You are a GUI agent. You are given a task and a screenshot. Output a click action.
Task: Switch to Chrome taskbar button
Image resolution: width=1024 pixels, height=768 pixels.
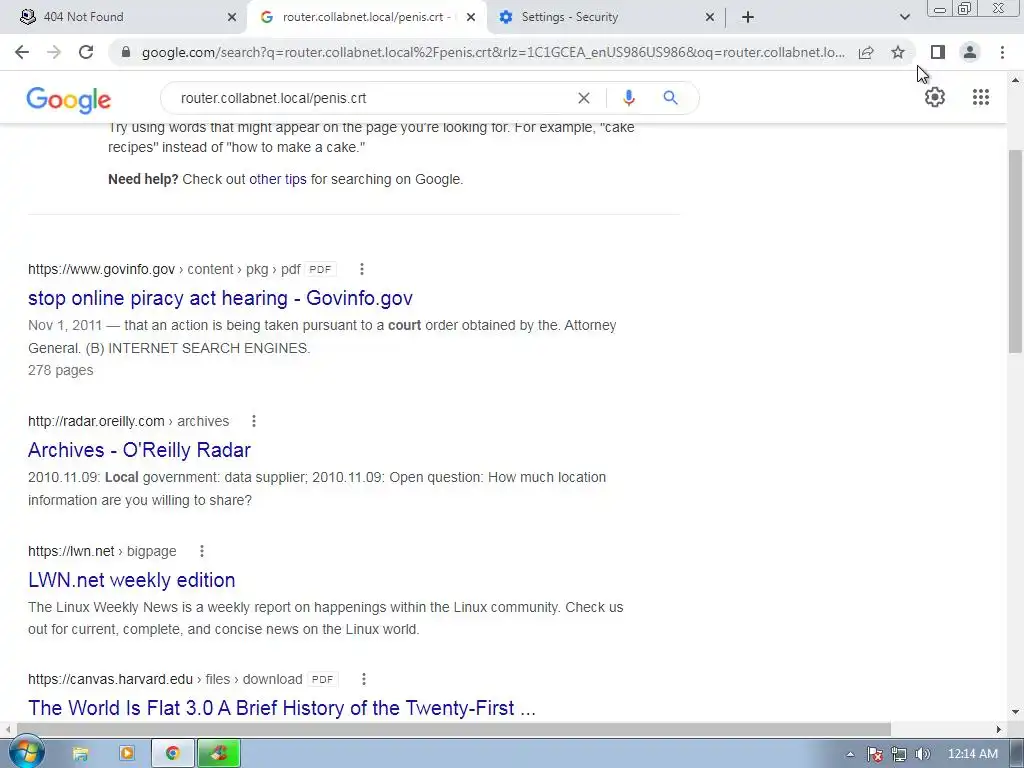(173, 754)
